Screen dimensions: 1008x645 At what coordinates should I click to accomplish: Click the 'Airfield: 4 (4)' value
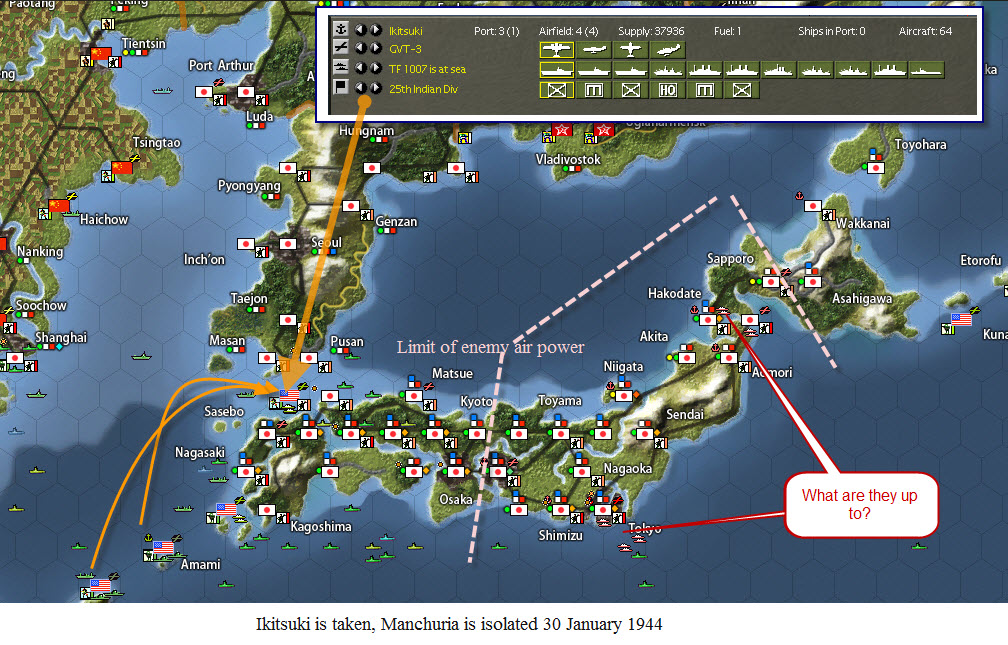click(x=568, y=31)
